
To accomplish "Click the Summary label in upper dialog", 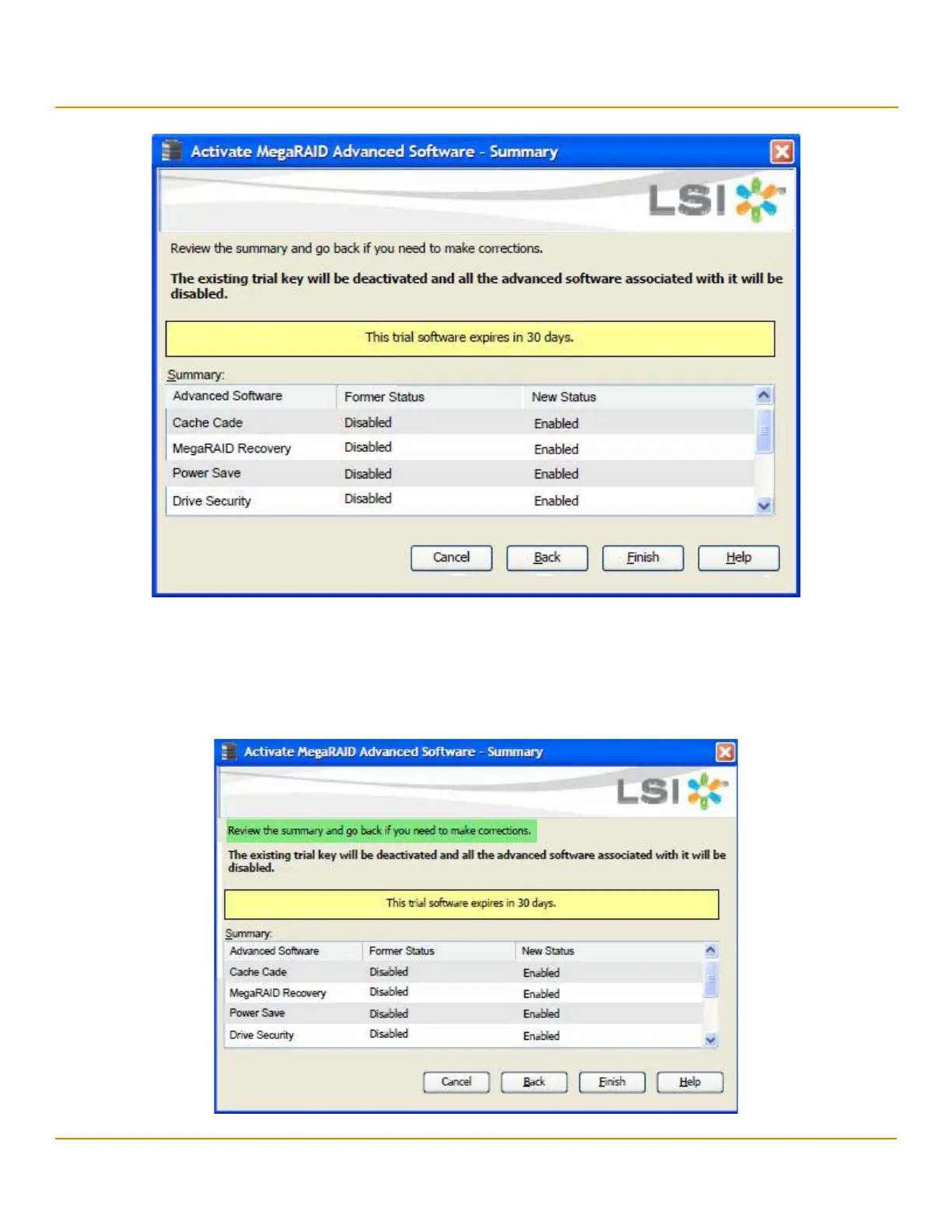I will [196, 375].
